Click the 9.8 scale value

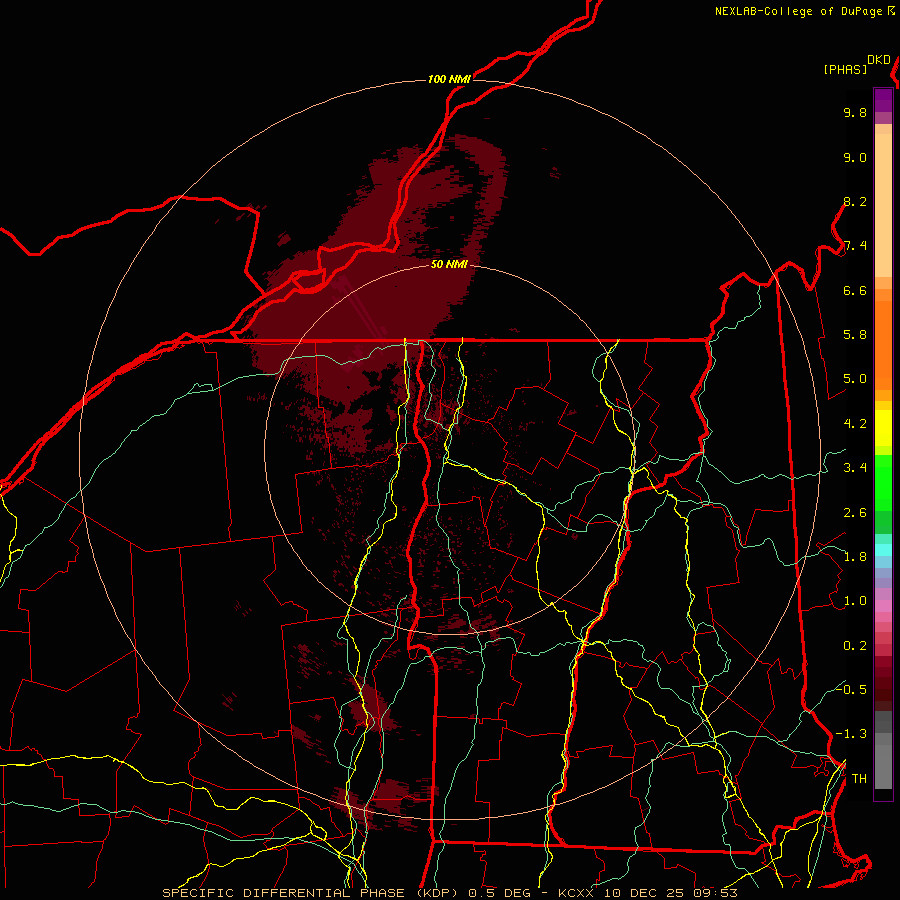pyautogui.click(x=855, y=113)
